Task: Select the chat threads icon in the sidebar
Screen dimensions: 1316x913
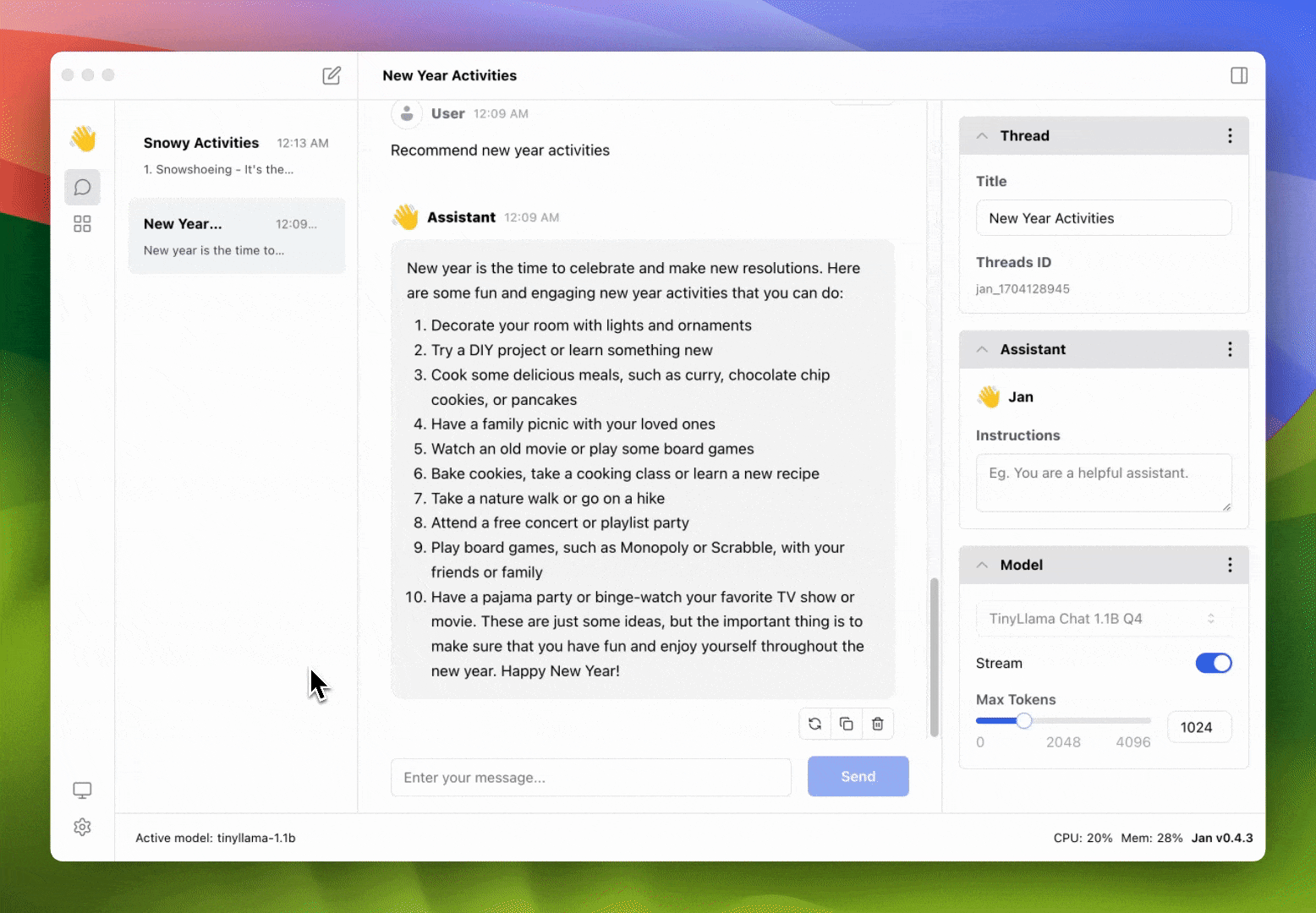Action: pyautogui.click(x=82, y=187)
